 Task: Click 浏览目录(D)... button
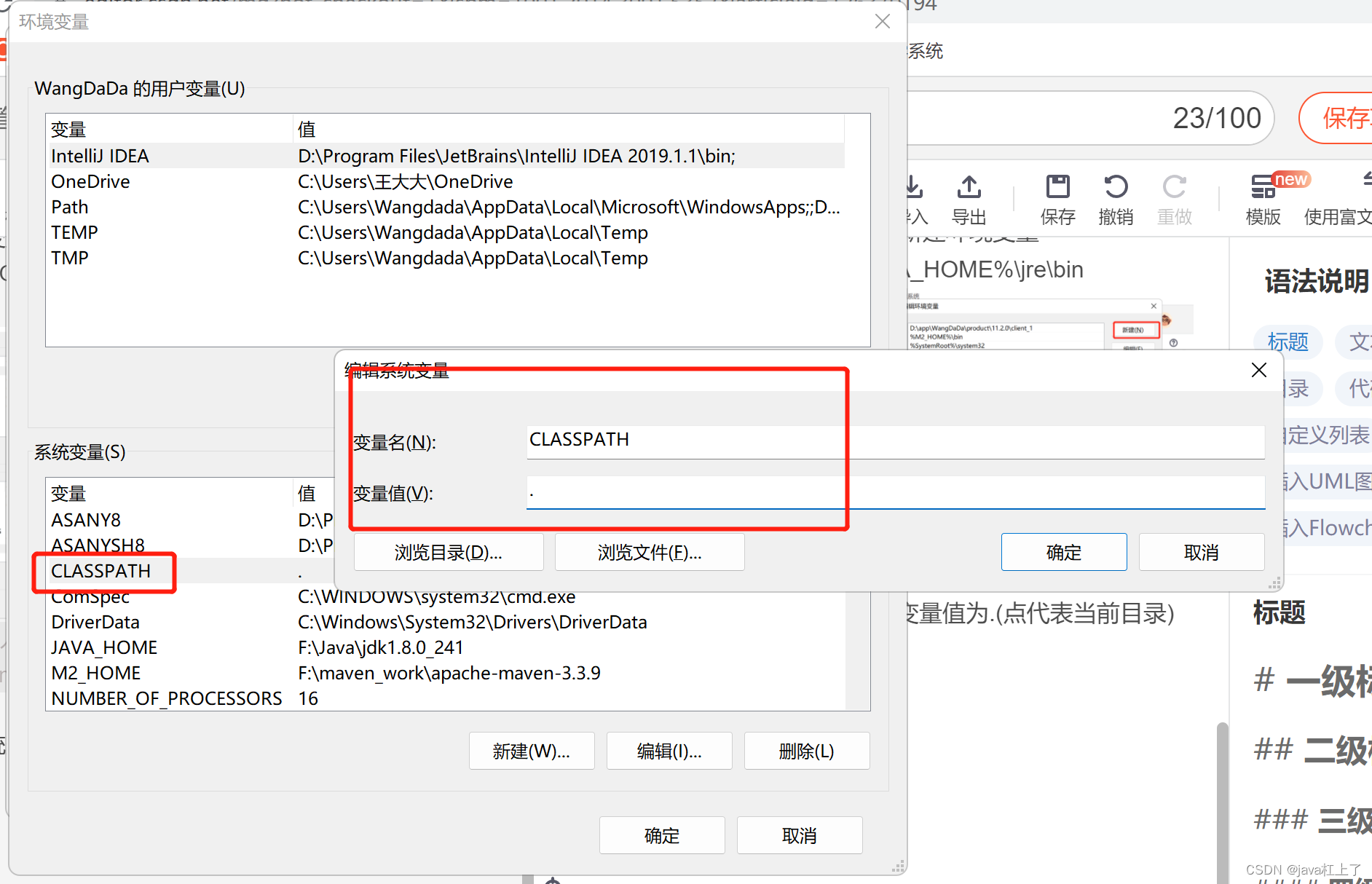449,553
